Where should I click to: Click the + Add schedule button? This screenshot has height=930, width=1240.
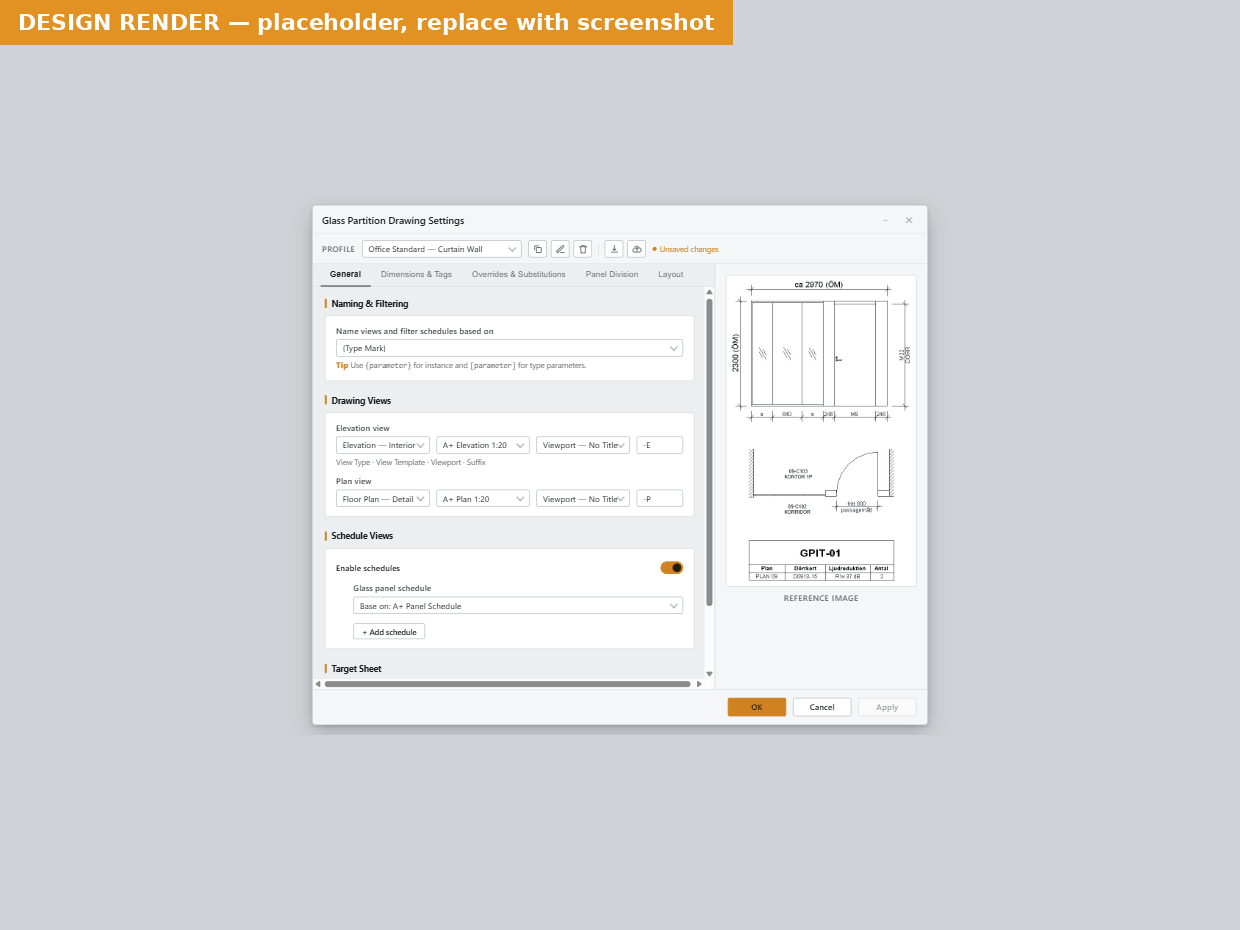(389, 632)
